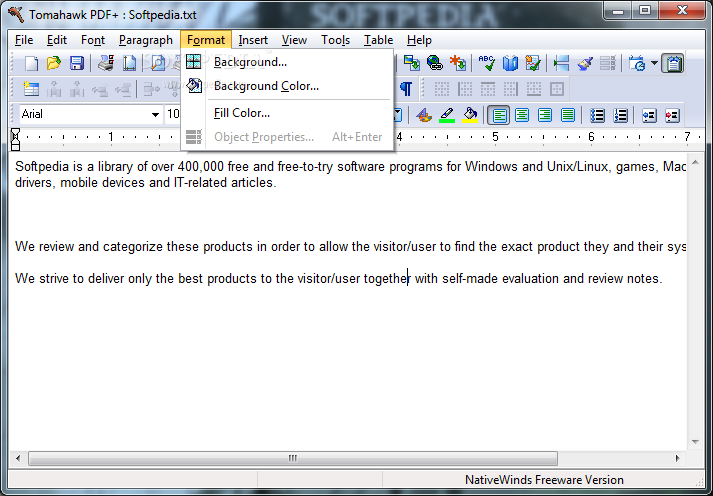Open the Font menu
The image size is (713, 496).
point(93,40)
